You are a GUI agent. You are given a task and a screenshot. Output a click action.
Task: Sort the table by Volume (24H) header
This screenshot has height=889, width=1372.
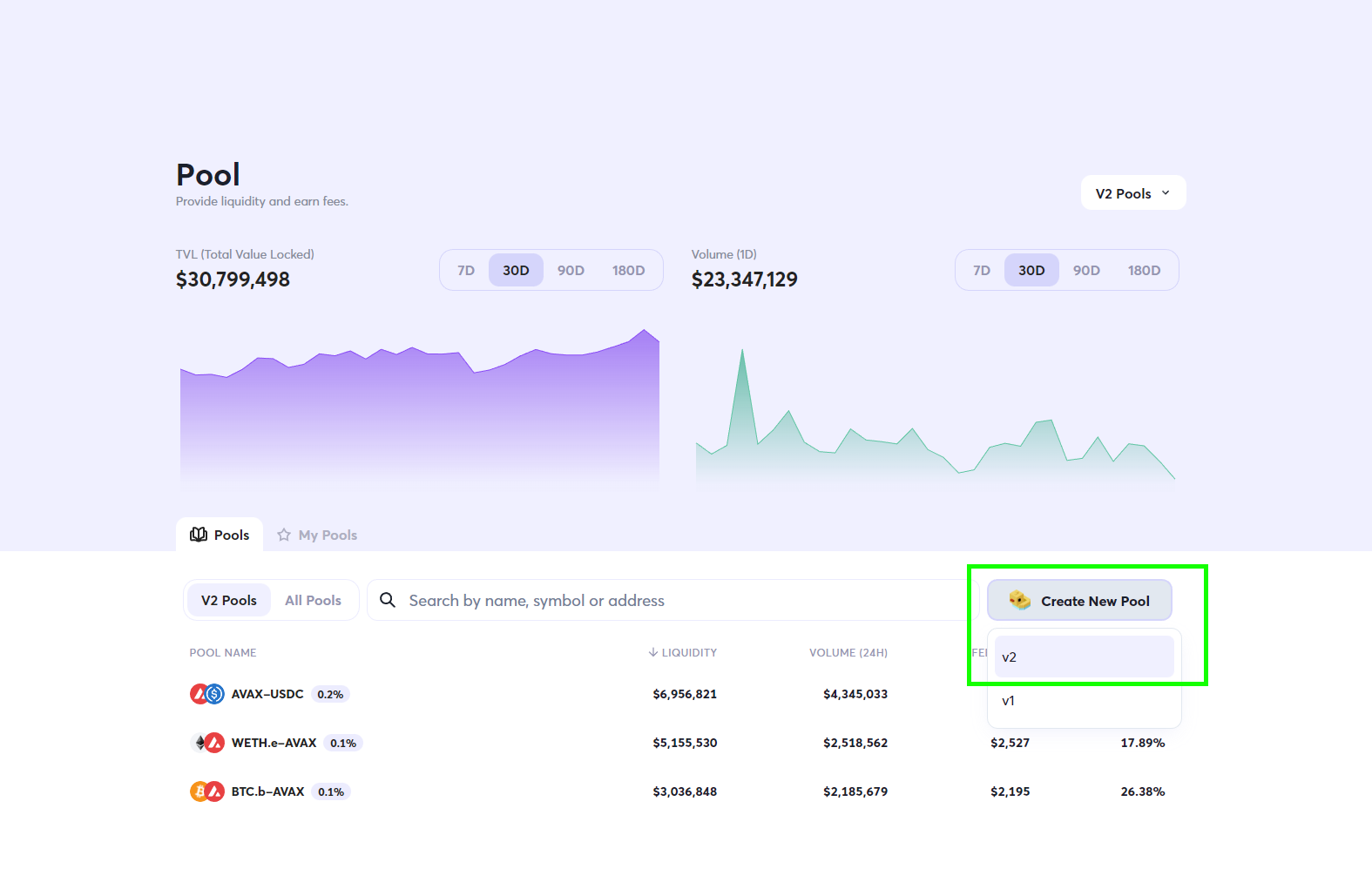click(x=848, y=652)
